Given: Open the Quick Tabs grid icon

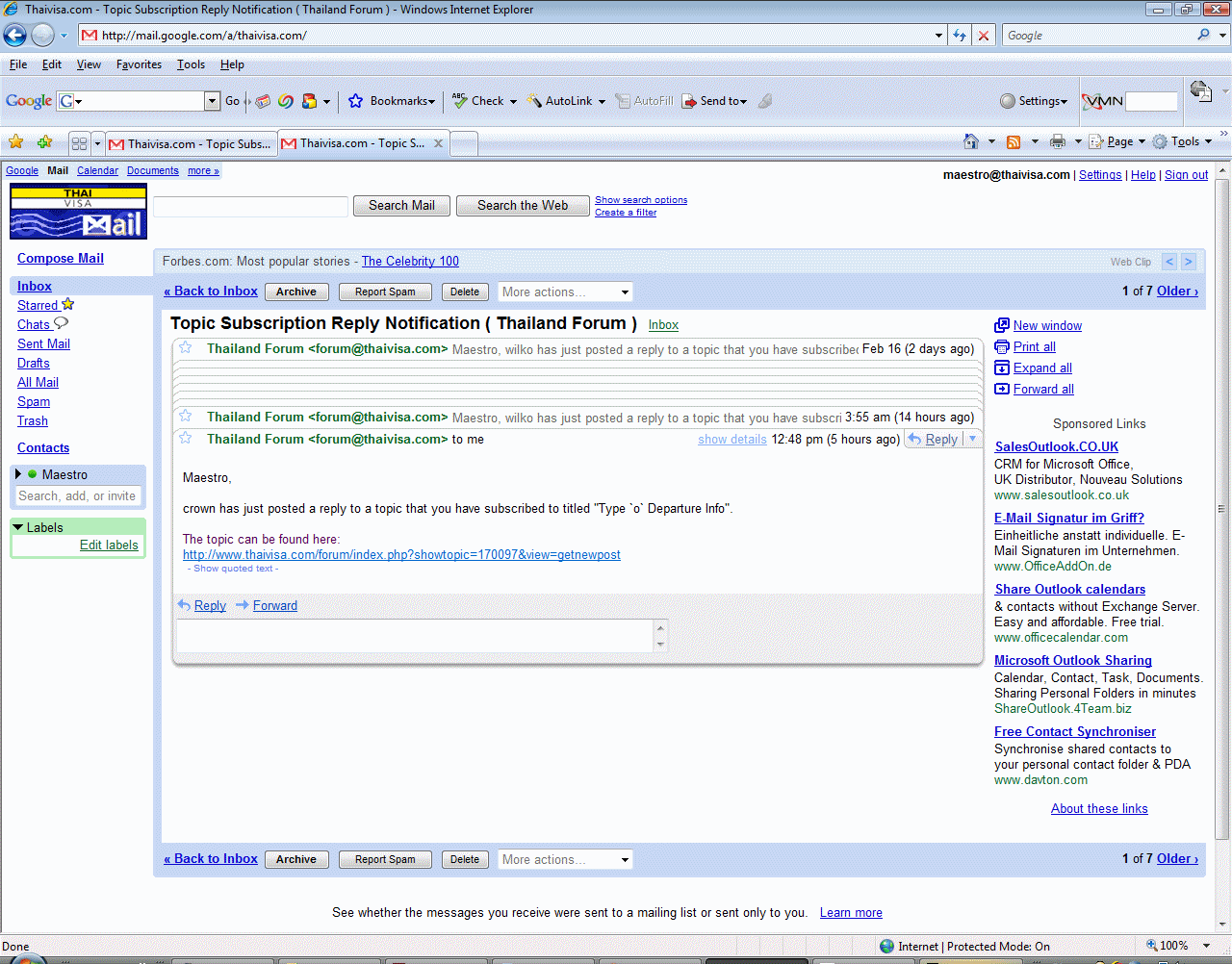Looking at the screenshot, I should 79,143.
